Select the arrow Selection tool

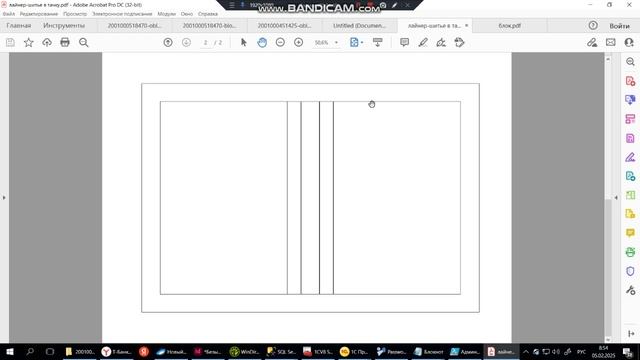tap(244, 42)
